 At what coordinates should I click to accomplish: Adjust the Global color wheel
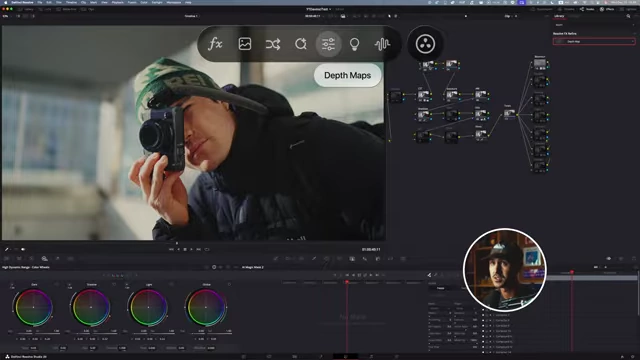click(206, 307)
